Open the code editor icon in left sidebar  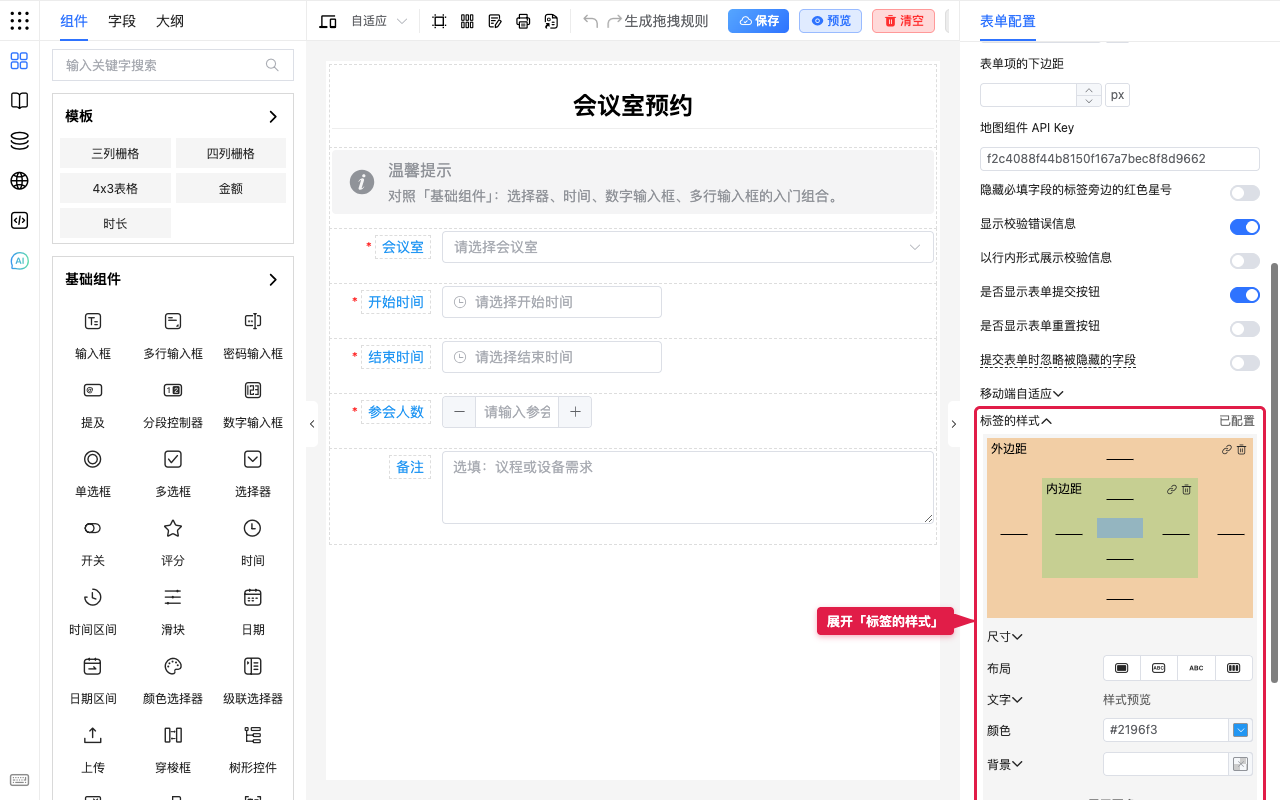pyautogui.click(x=19, y=221)
